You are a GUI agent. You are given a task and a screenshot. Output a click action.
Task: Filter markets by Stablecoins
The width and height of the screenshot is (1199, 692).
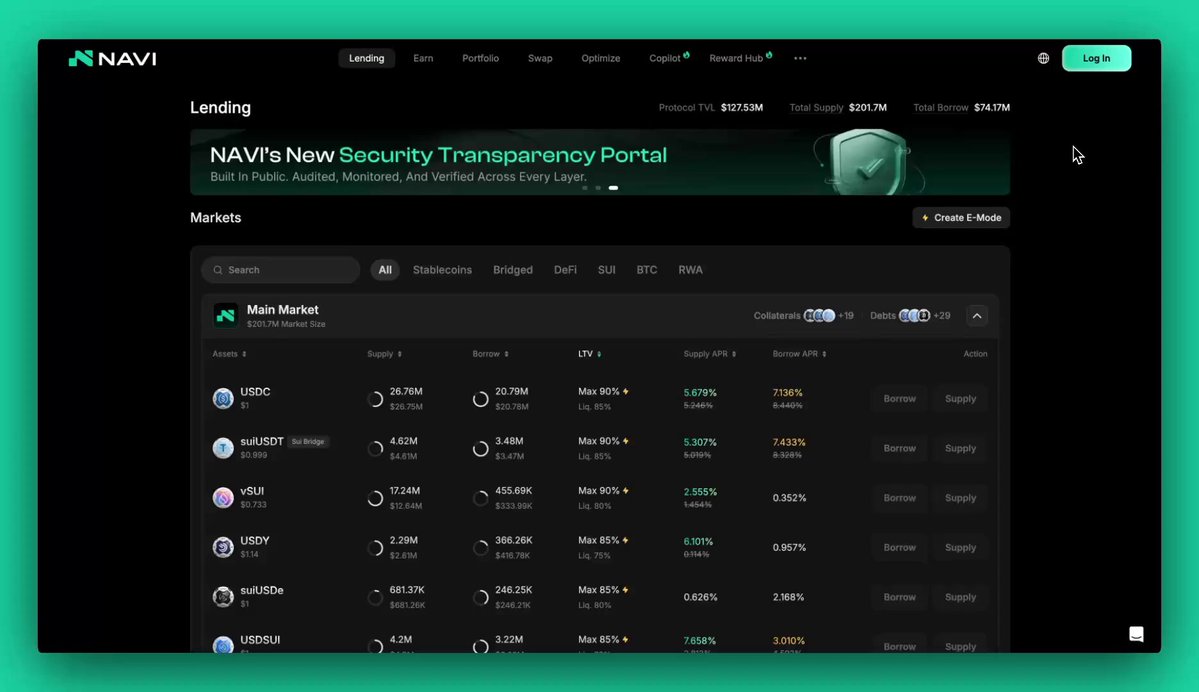click(x=442, y=270)
